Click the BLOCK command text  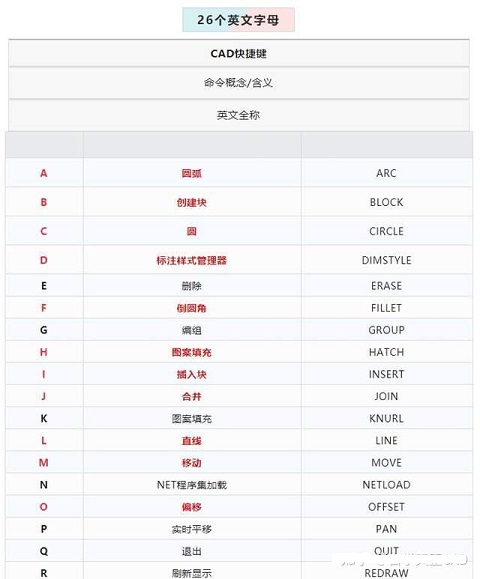point(386,202)
